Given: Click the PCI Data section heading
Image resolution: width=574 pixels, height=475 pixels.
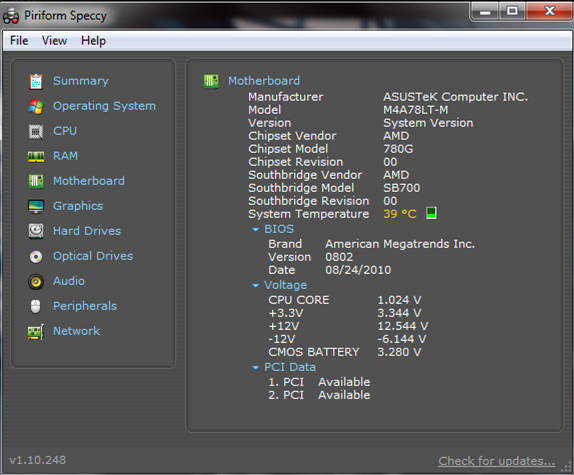Looking at the screenshot, I should [x=290, y=367].
